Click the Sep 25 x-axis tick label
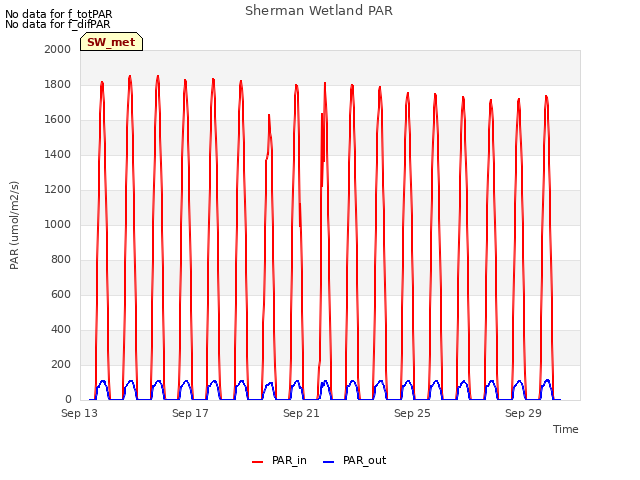The height and width of the screenshot is (480, 640). coord(412,413)
